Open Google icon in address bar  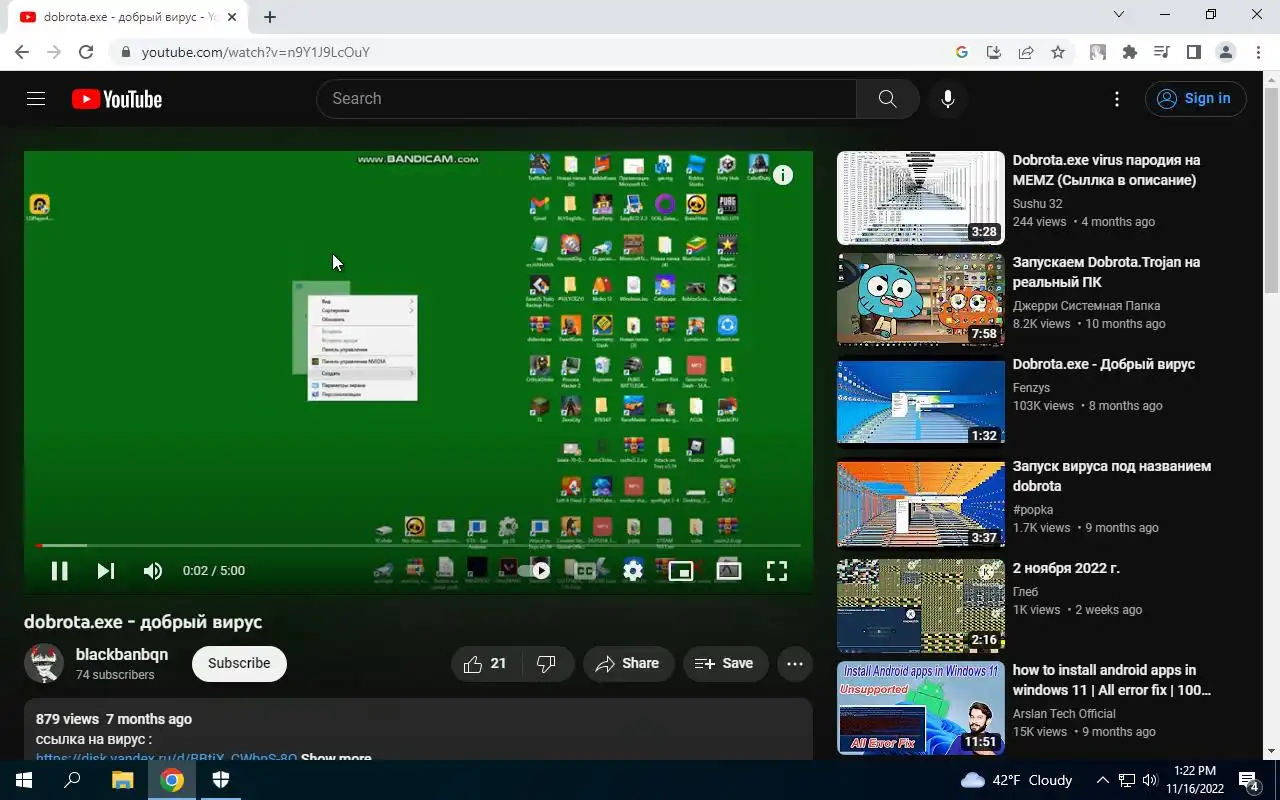pyautogui.click(x=962, y=52)
